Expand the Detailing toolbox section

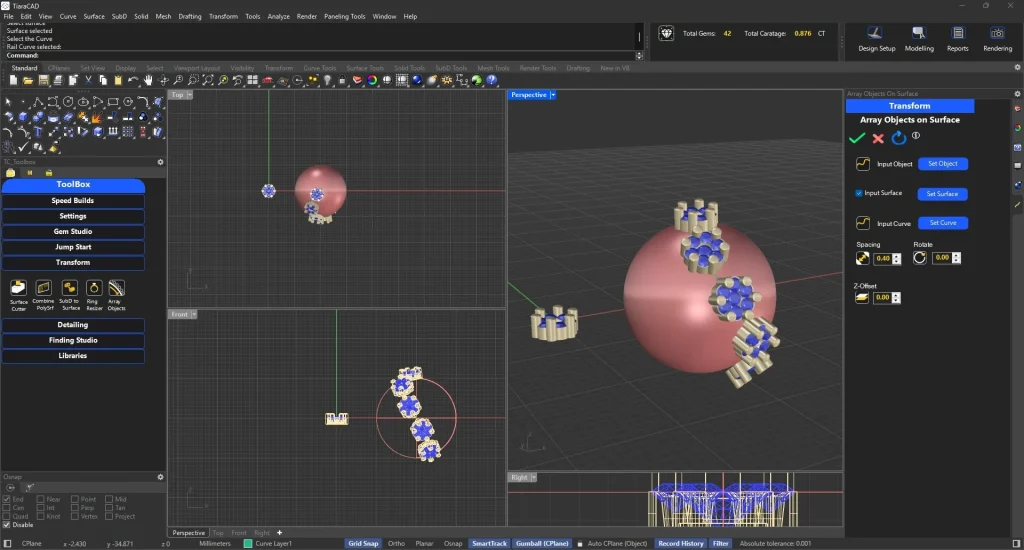pos(73,325)
